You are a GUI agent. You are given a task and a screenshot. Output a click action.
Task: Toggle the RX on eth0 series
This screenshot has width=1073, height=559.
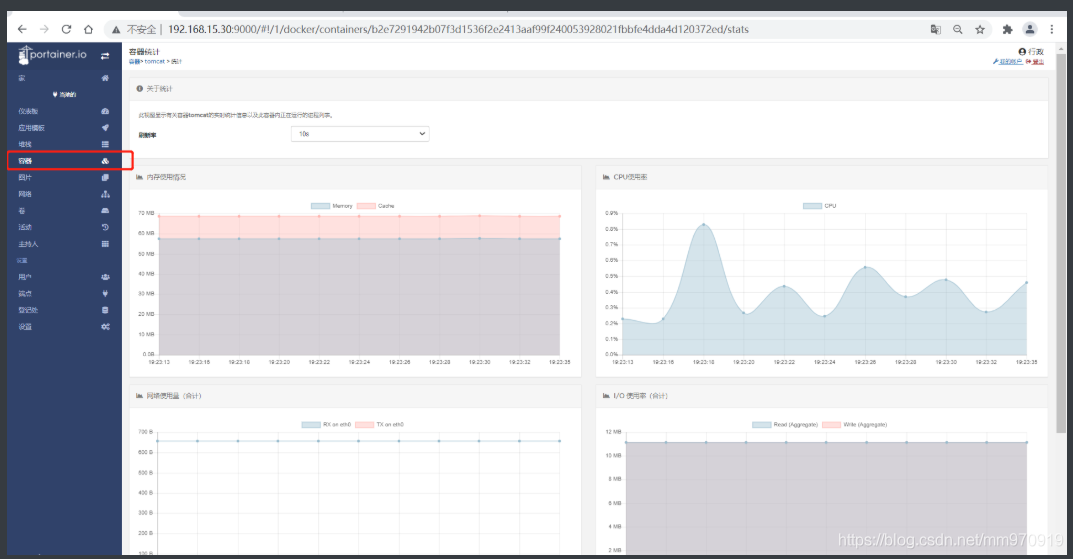point(326,425)
